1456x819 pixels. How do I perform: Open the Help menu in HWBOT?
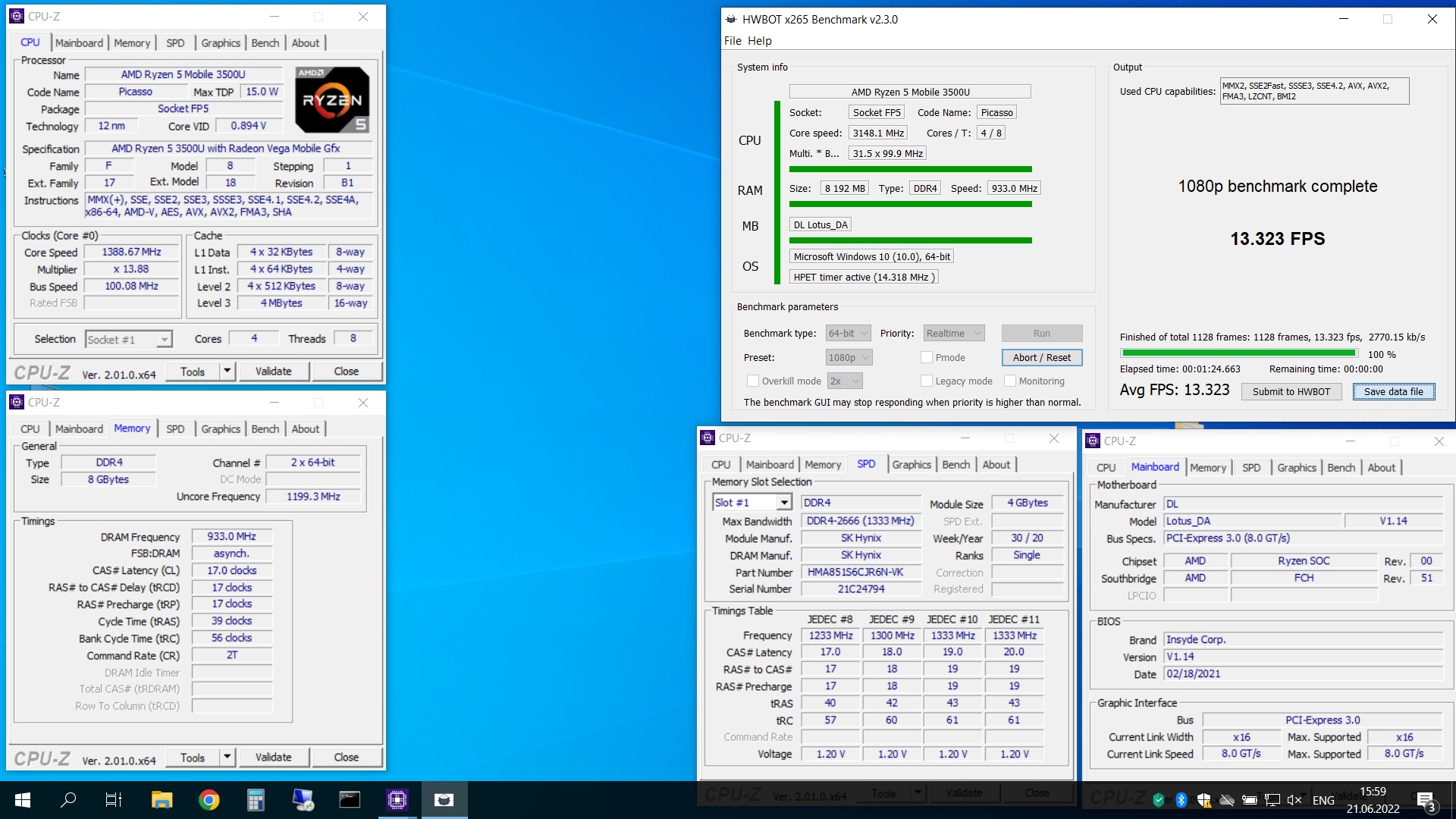(760, 41)
